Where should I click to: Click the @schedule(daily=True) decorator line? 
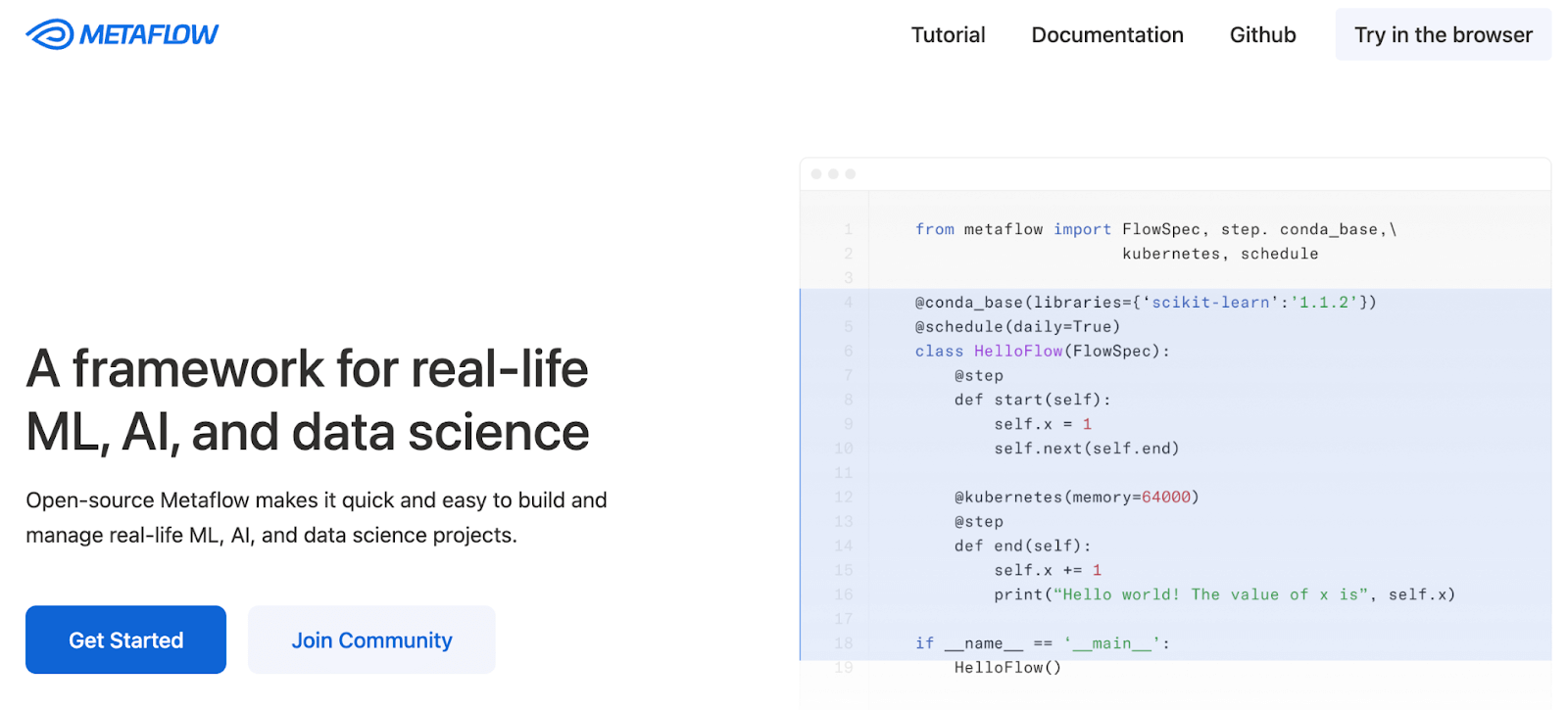click(x=1016, y=327)
